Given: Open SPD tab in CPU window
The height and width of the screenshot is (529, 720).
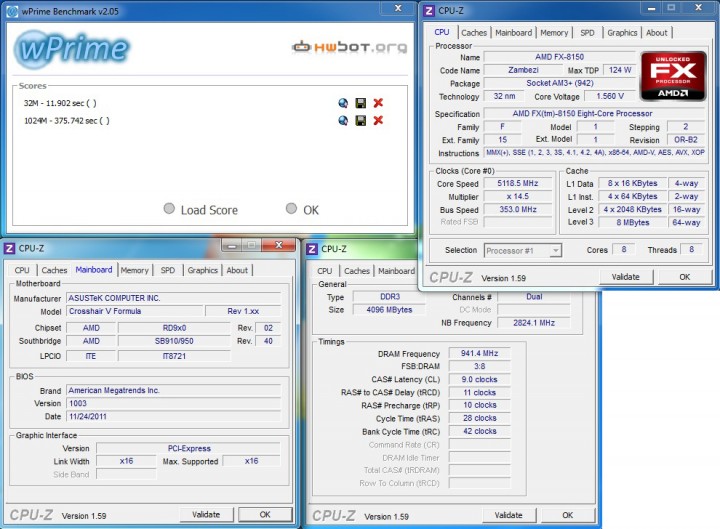Looking at the screenshot, I should [x=587, y=33].
